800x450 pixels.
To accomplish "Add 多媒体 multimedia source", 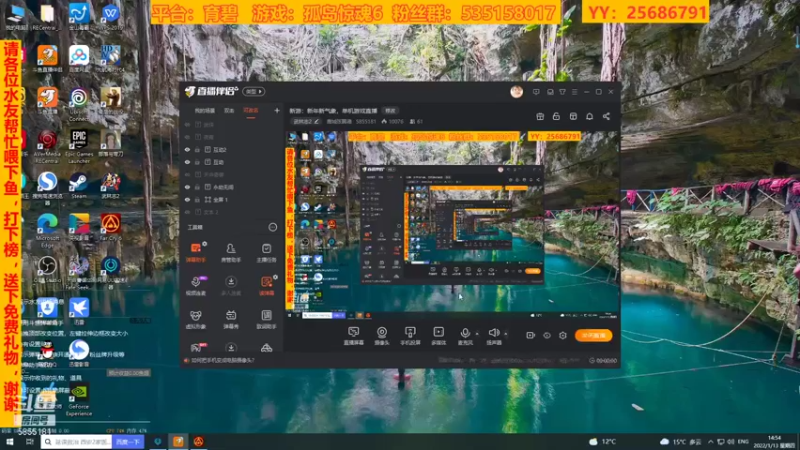I will coord(438,336).
